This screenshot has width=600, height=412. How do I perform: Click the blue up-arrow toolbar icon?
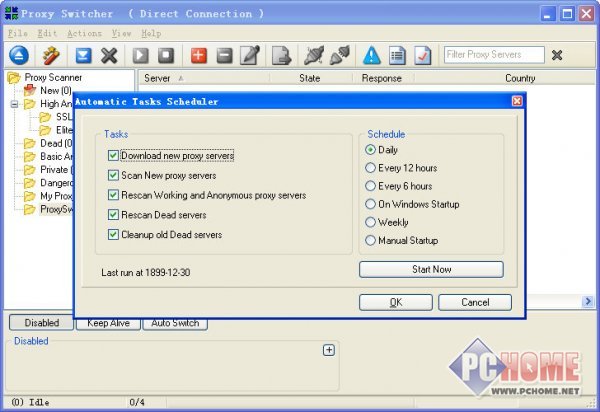tap(19, 55)
